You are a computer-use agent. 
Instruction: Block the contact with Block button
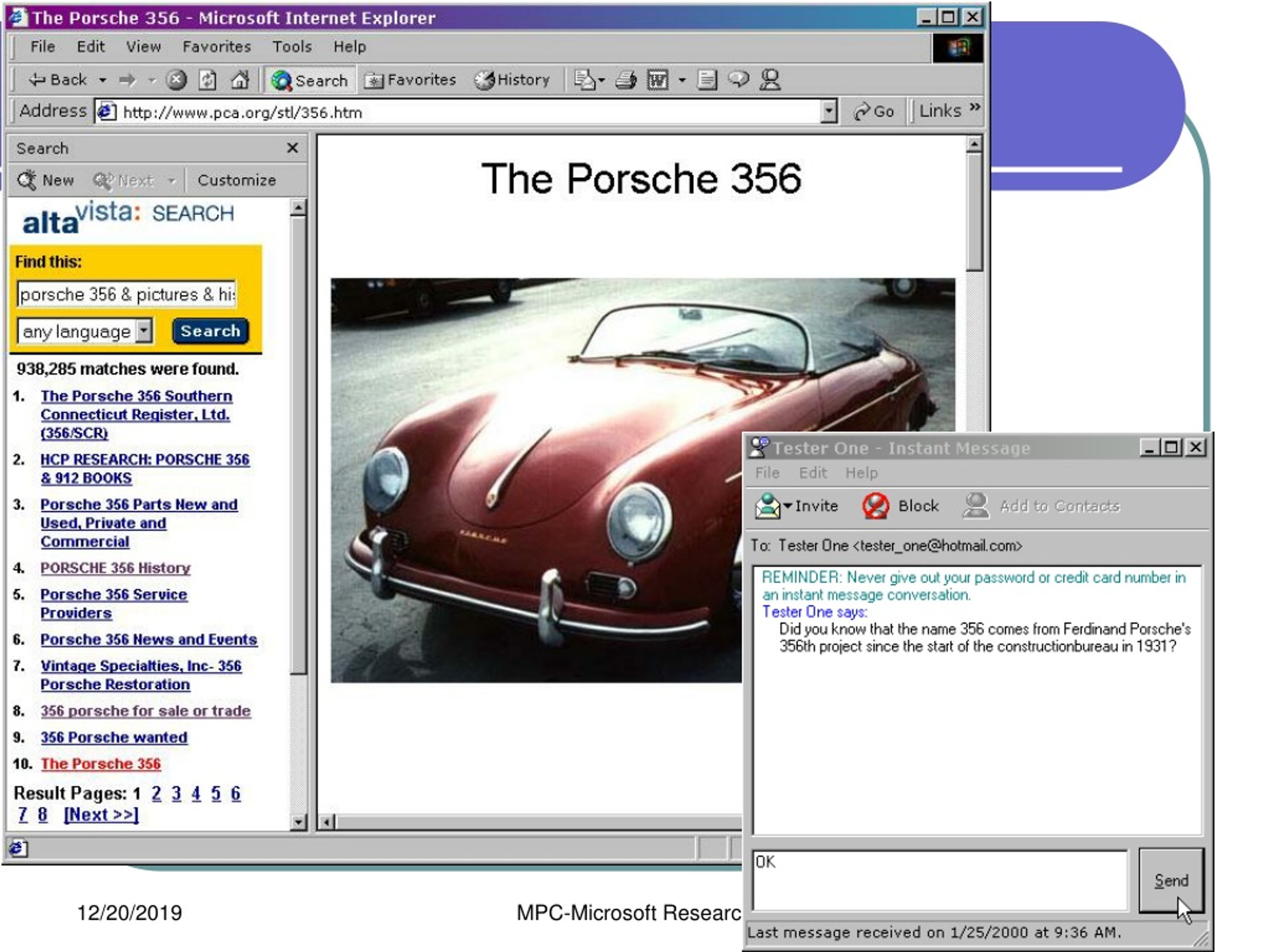(900, 506)
